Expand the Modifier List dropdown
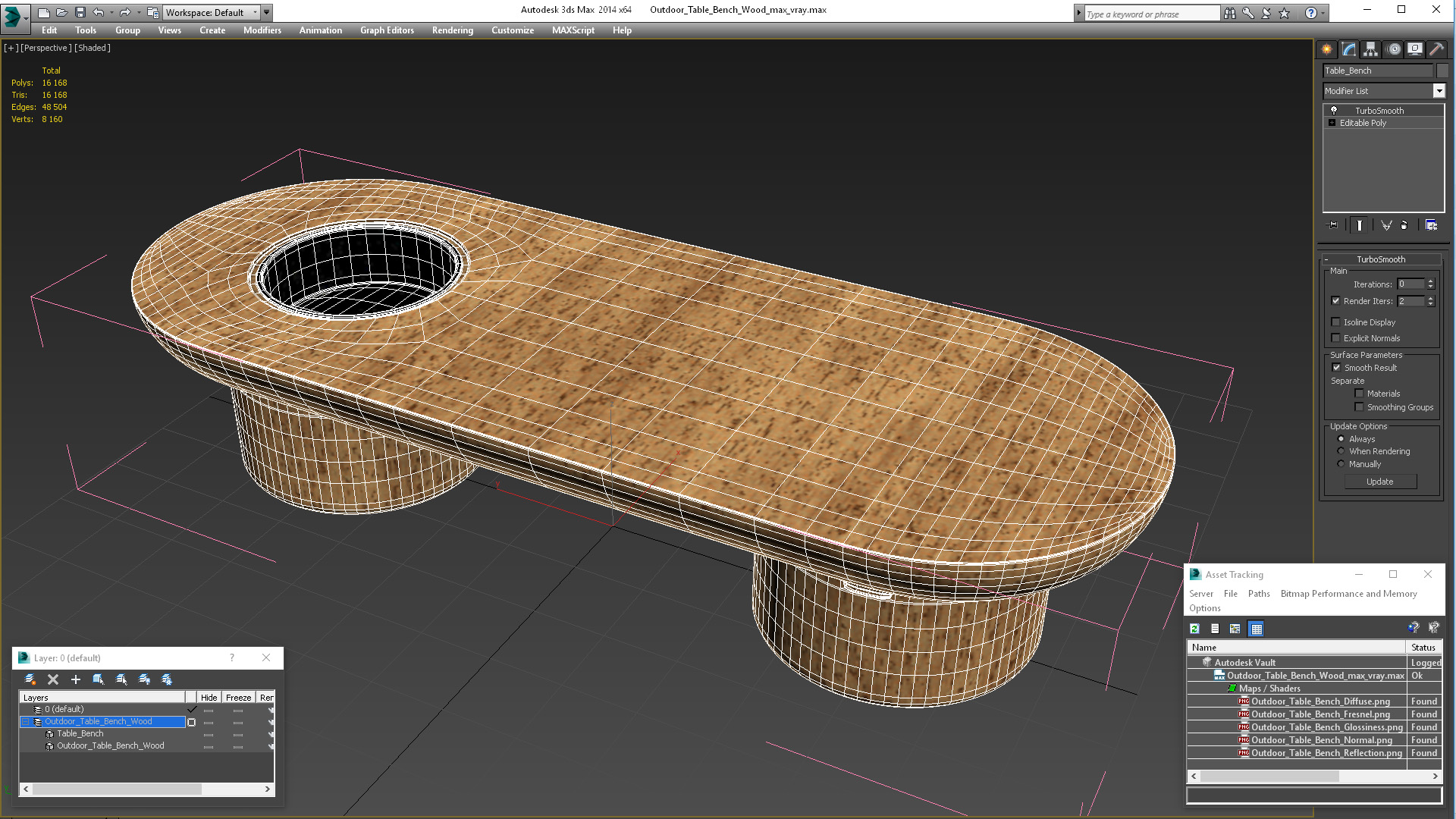 (x=1441, y=90)
